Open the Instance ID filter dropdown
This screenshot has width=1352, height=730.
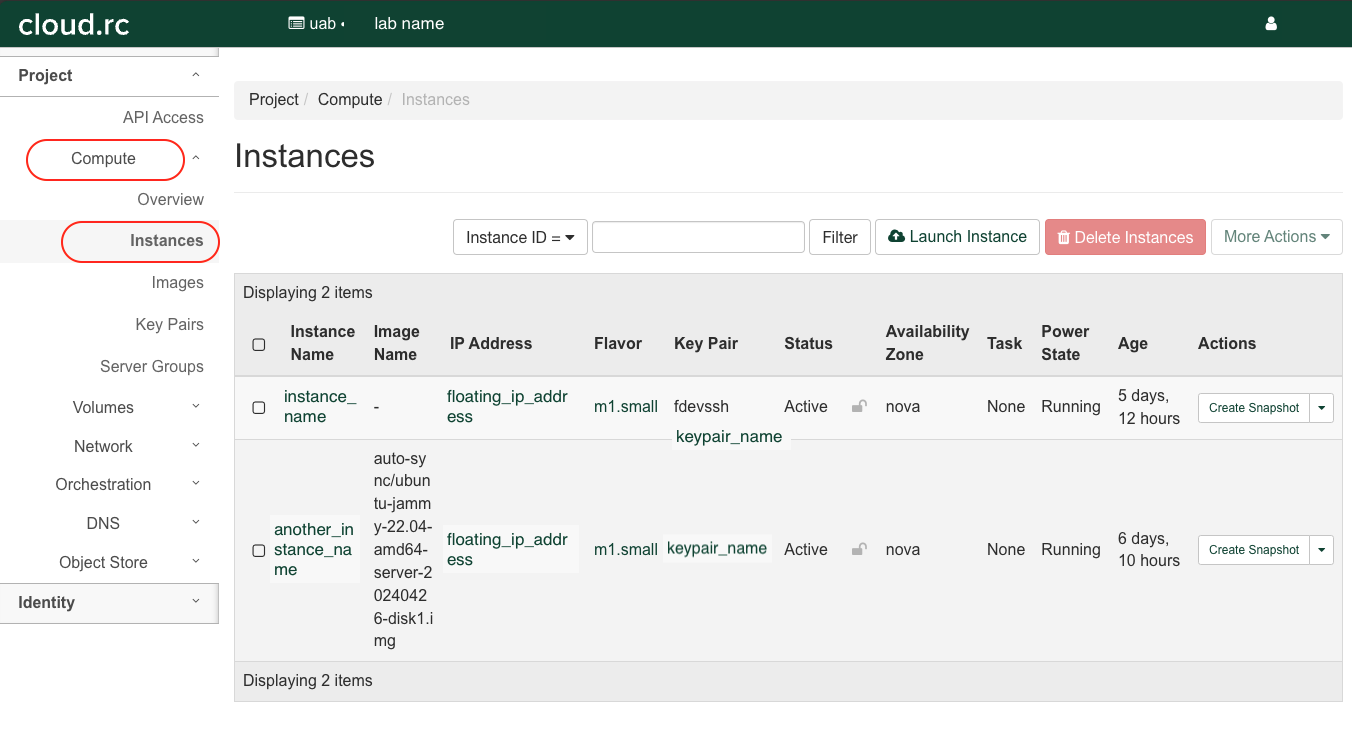[x=520, y=237]
